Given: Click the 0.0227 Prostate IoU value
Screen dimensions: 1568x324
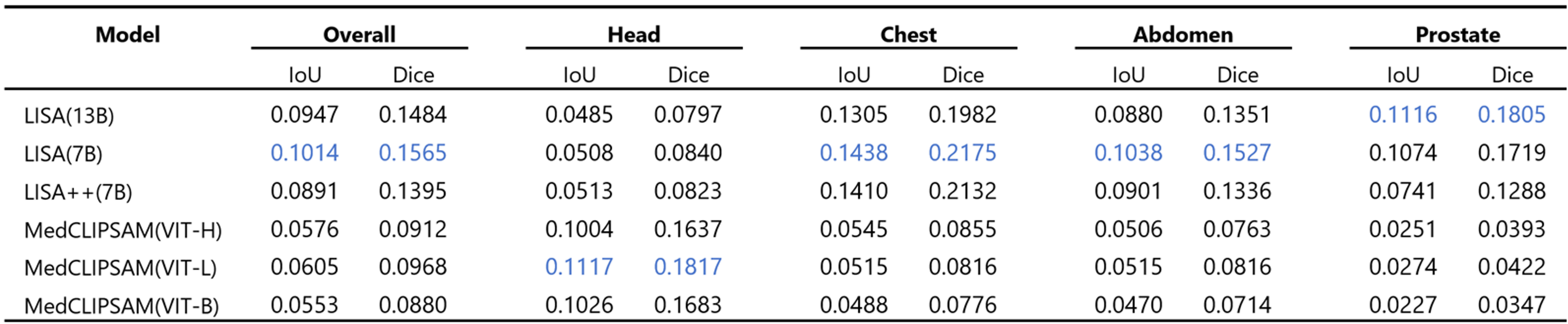Looking at the screenshot, I should point(1402,304).
